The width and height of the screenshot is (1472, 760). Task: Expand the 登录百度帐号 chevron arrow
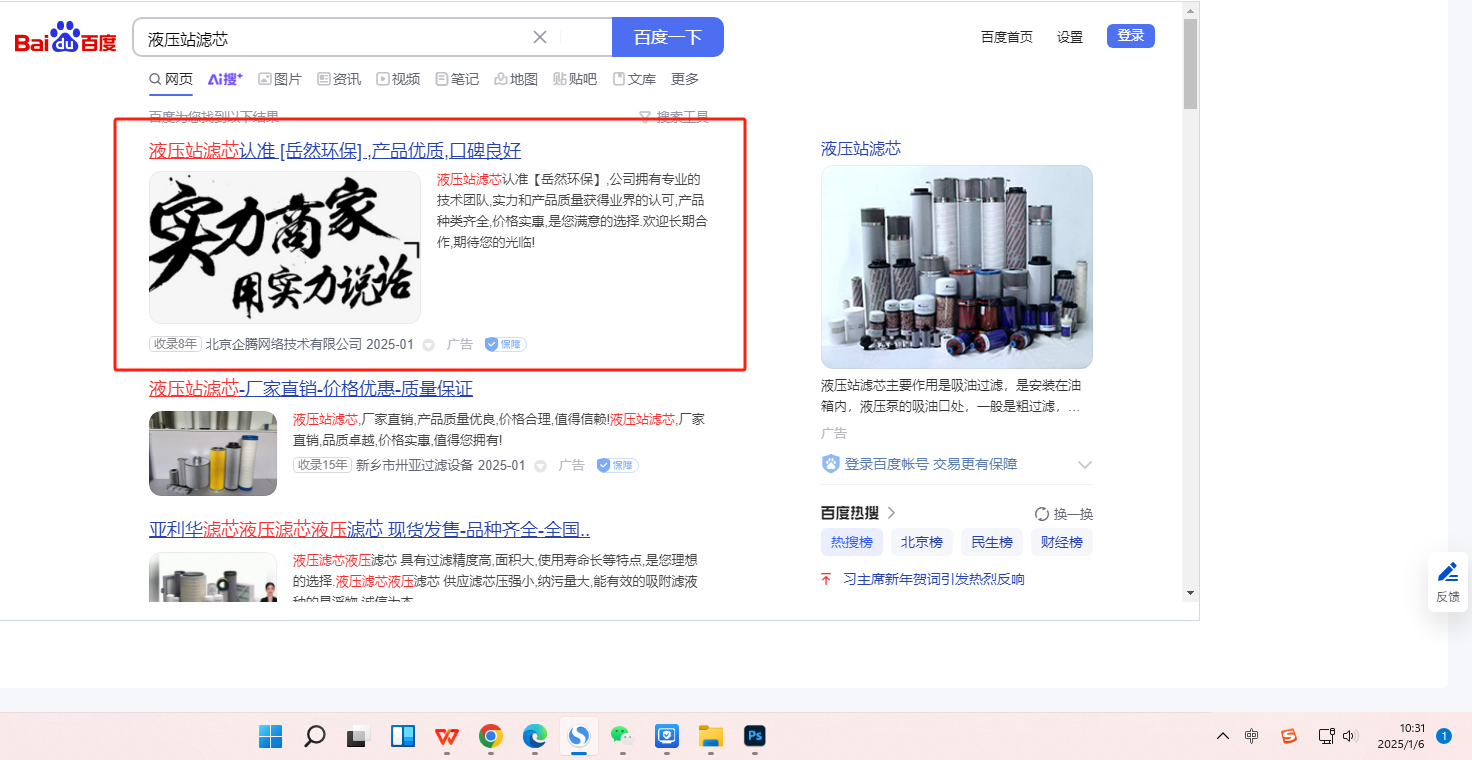(1085, 465)
